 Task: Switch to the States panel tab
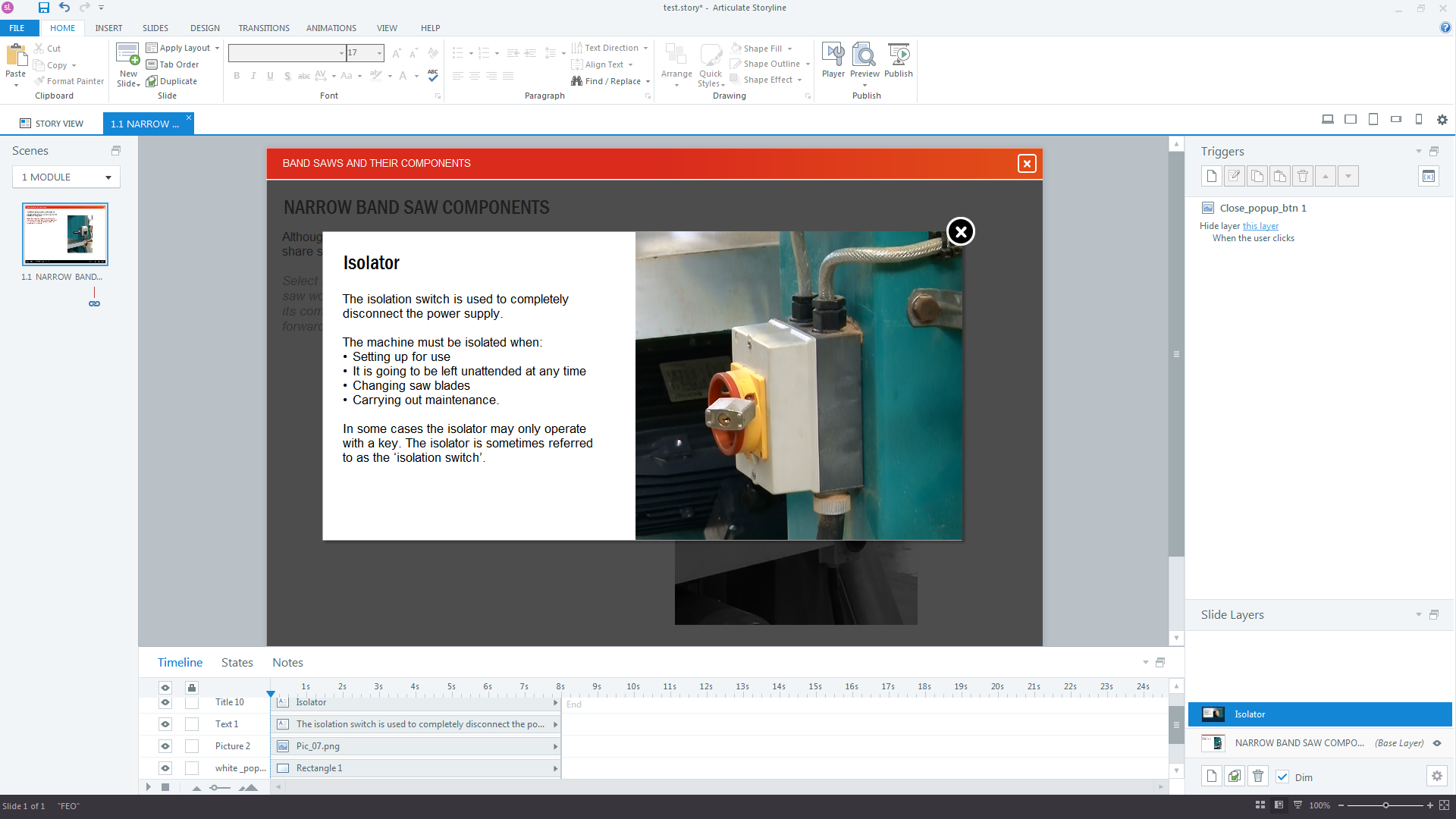237,662
